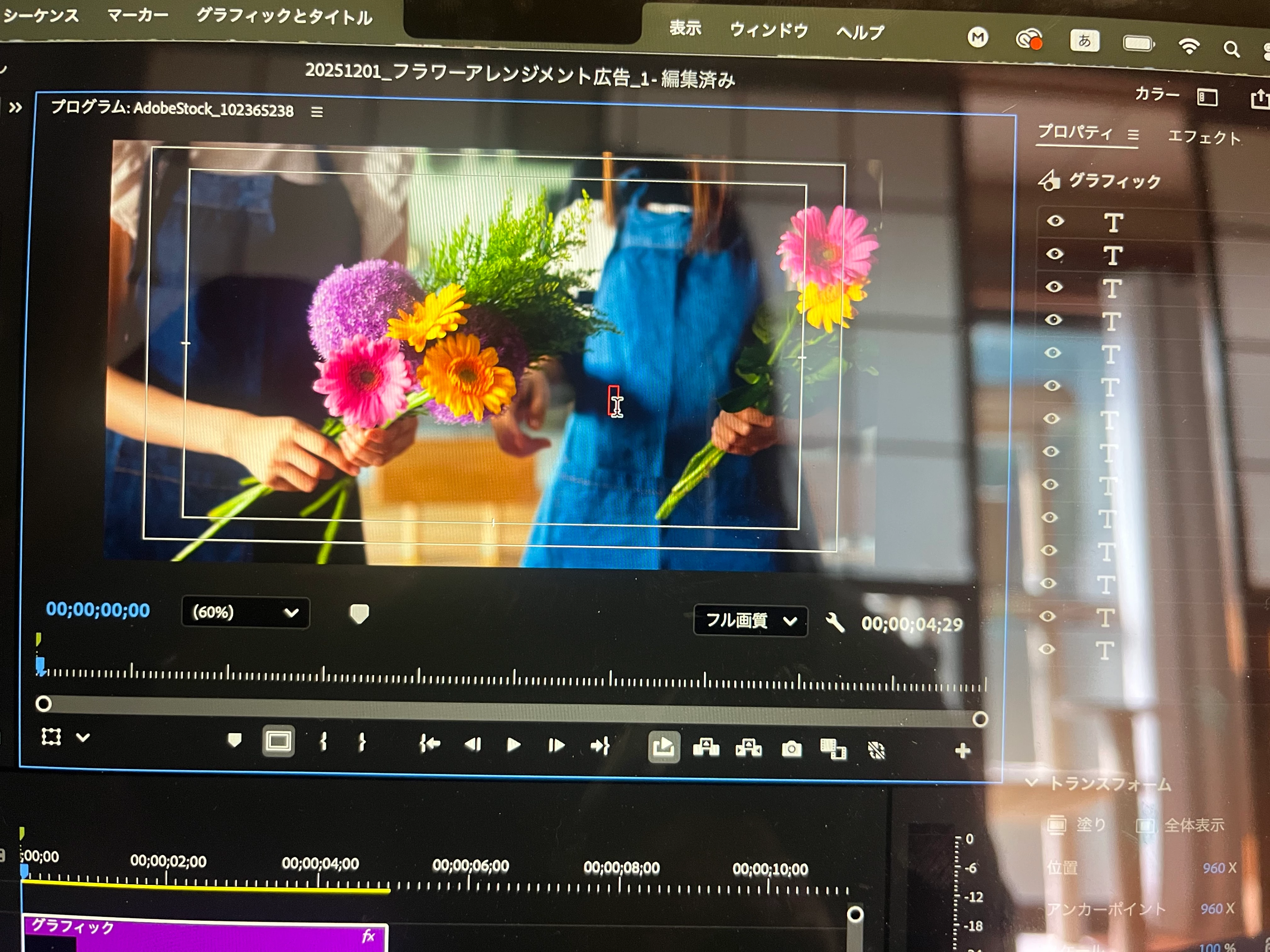Open dropdown arrow beside transform tool

coord(83,737)
